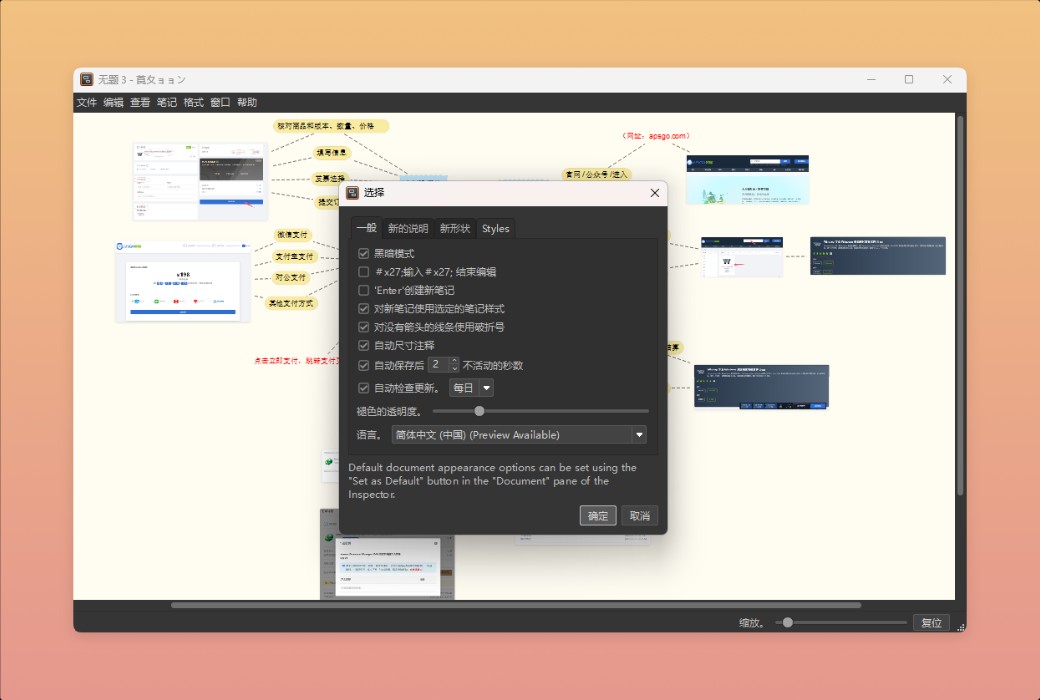Disable the 黑暗模式 dark mode option

tap(363, 253)
